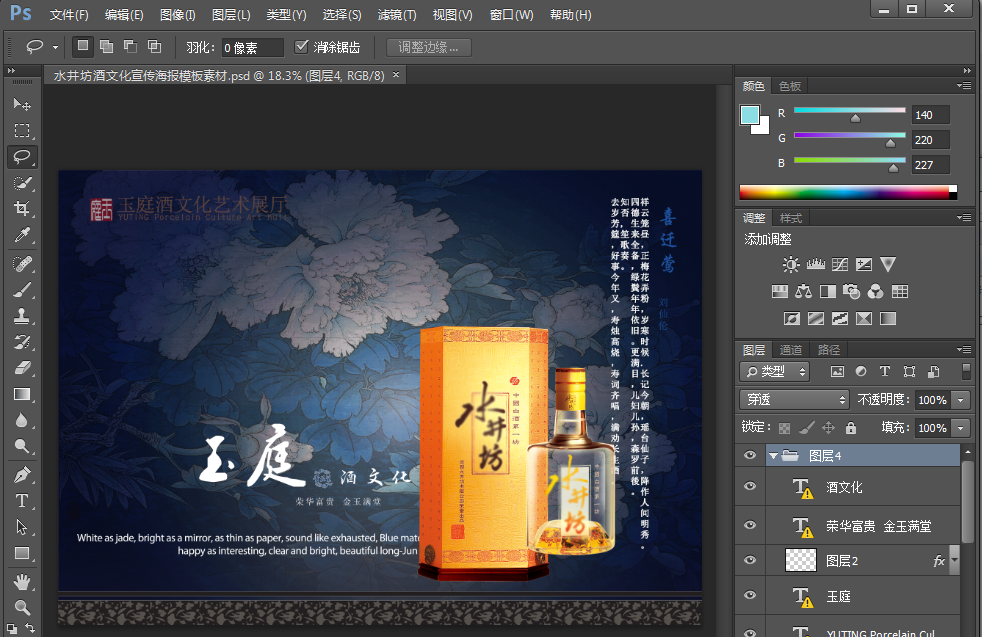Screen dimensions: 982x637
Task: Pick the Eyedropper tool
Action: [x=22, y=235]
